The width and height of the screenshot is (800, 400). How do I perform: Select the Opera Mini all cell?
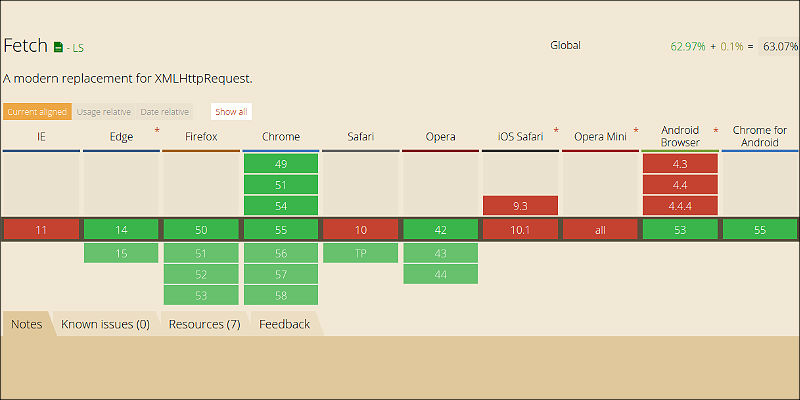click(x=601, y=230)
